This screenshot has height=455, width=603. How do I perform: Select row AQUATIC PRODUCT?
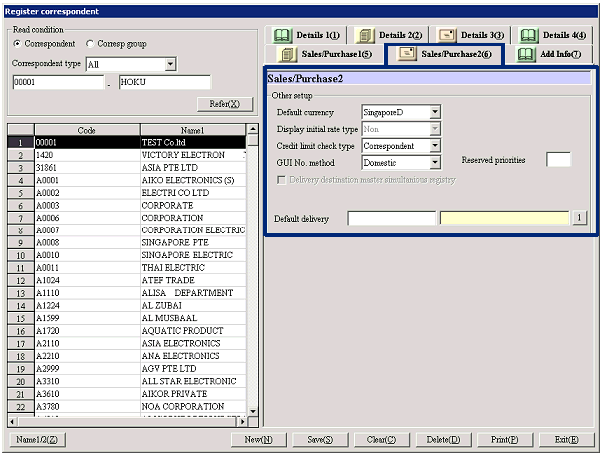(127, 331)
